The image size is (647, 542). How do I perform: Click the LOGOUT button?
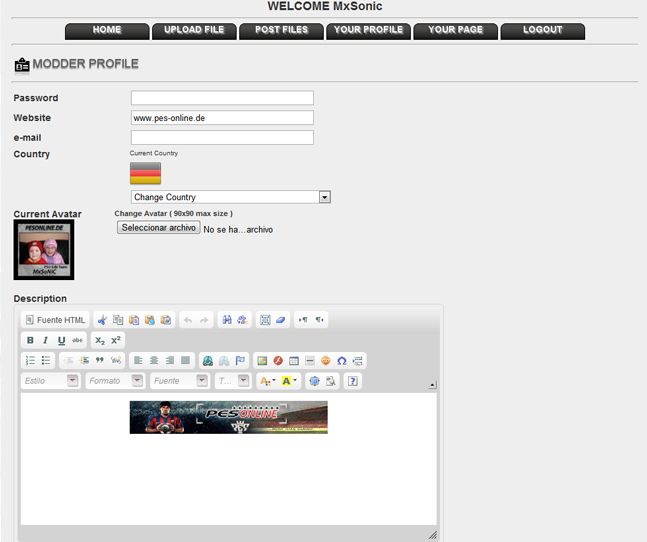(542, 30)
